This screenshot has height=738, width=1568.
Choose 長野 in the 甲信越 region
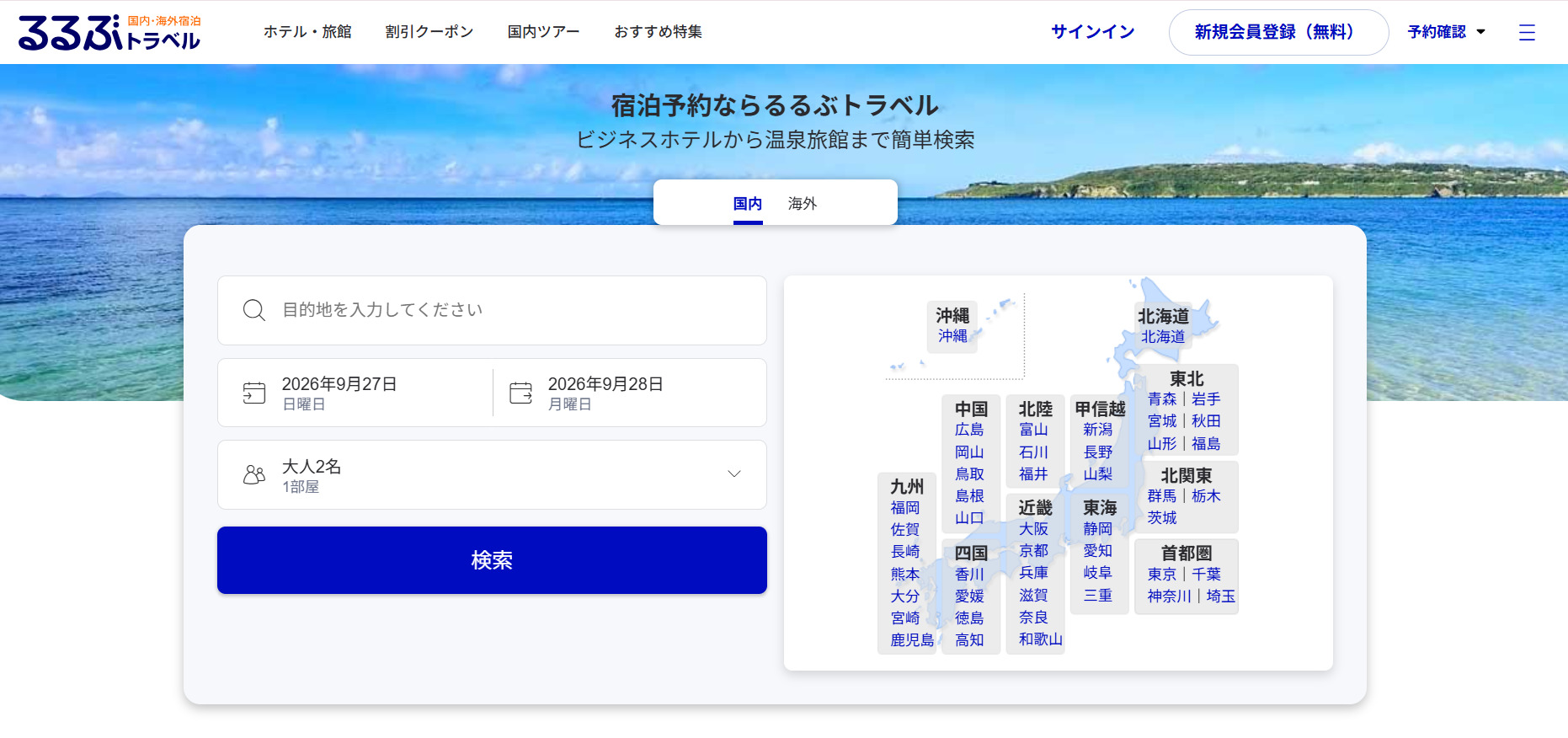[x=1098, y=452]
